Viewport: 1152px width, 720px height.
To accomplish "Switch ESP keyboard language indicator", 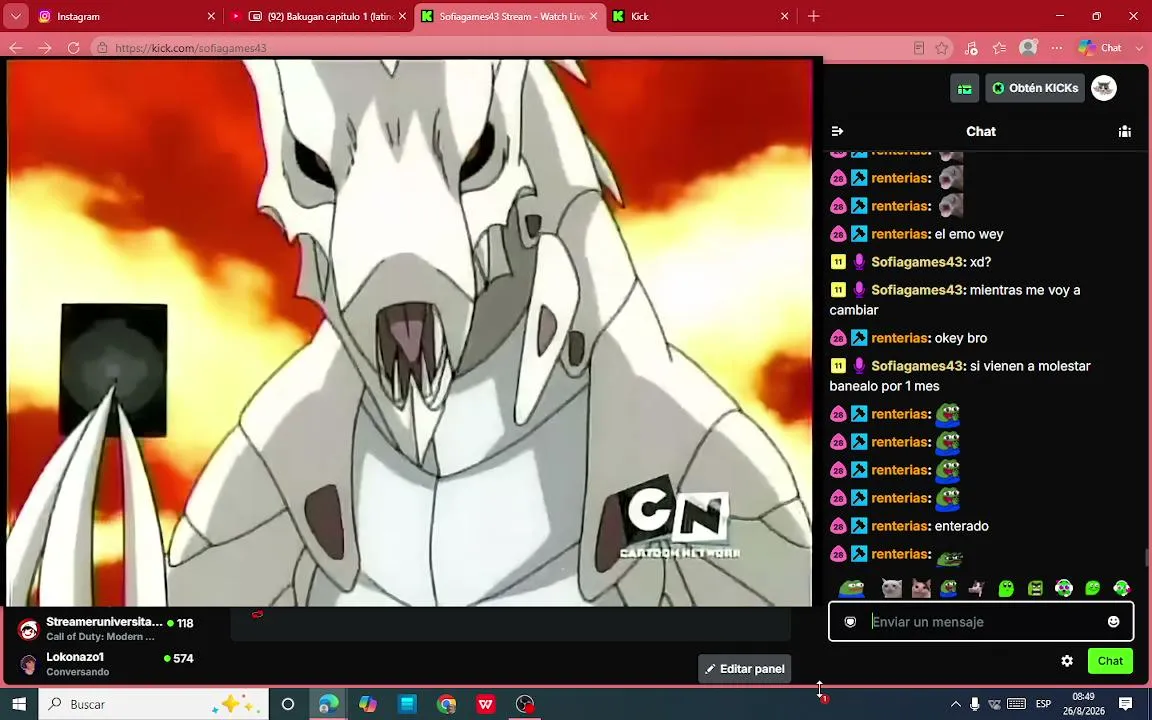I will point(1043,704).
